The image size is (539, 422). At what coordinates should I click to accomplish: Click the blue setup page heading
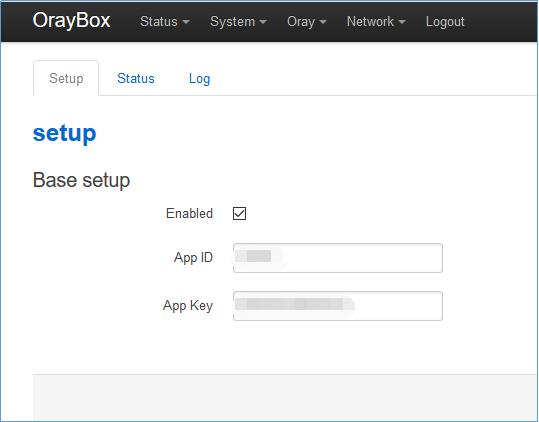[x=65, y=133]
